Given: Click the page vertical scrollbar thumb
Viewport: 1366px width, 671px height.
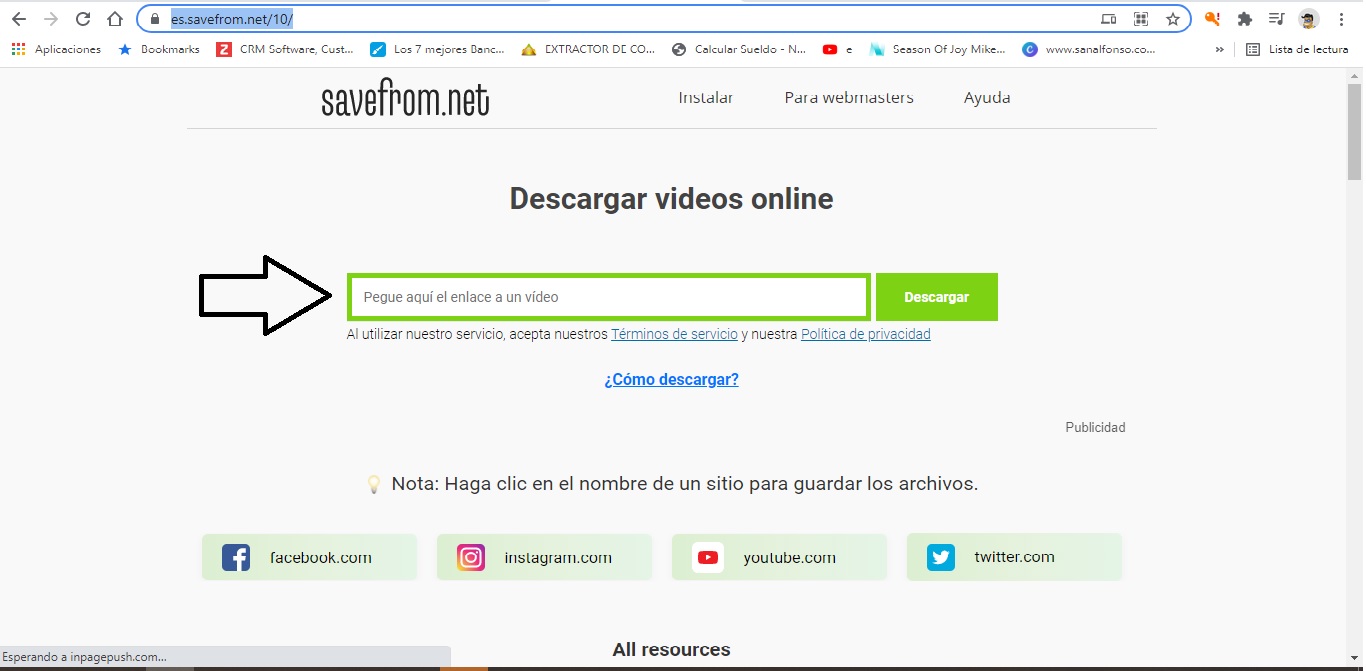Looking at the screenshot, I should [1355, 130].
